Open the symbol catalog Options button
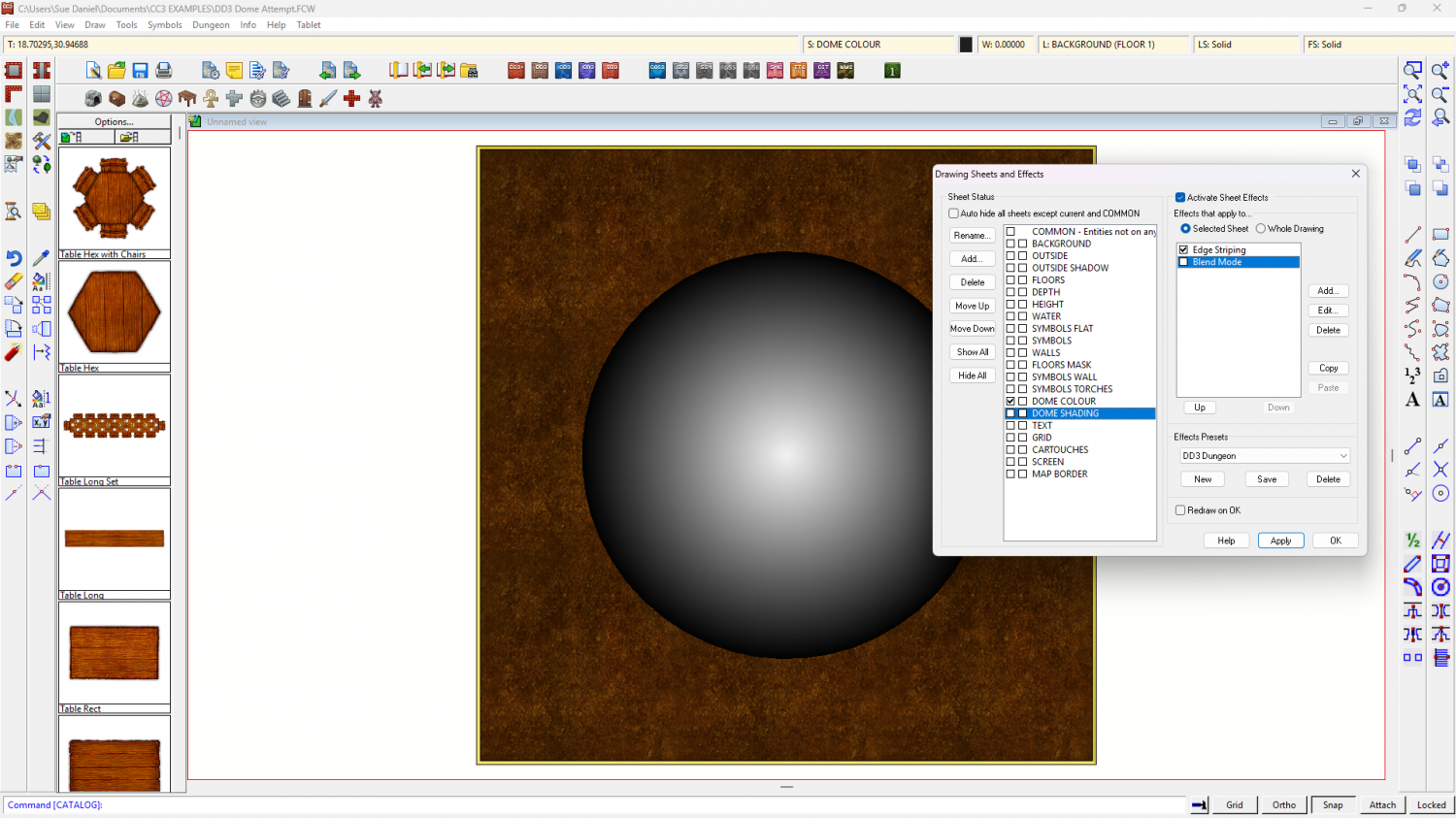This screenshot has width=1456, height=818. [x=114, y=121]
